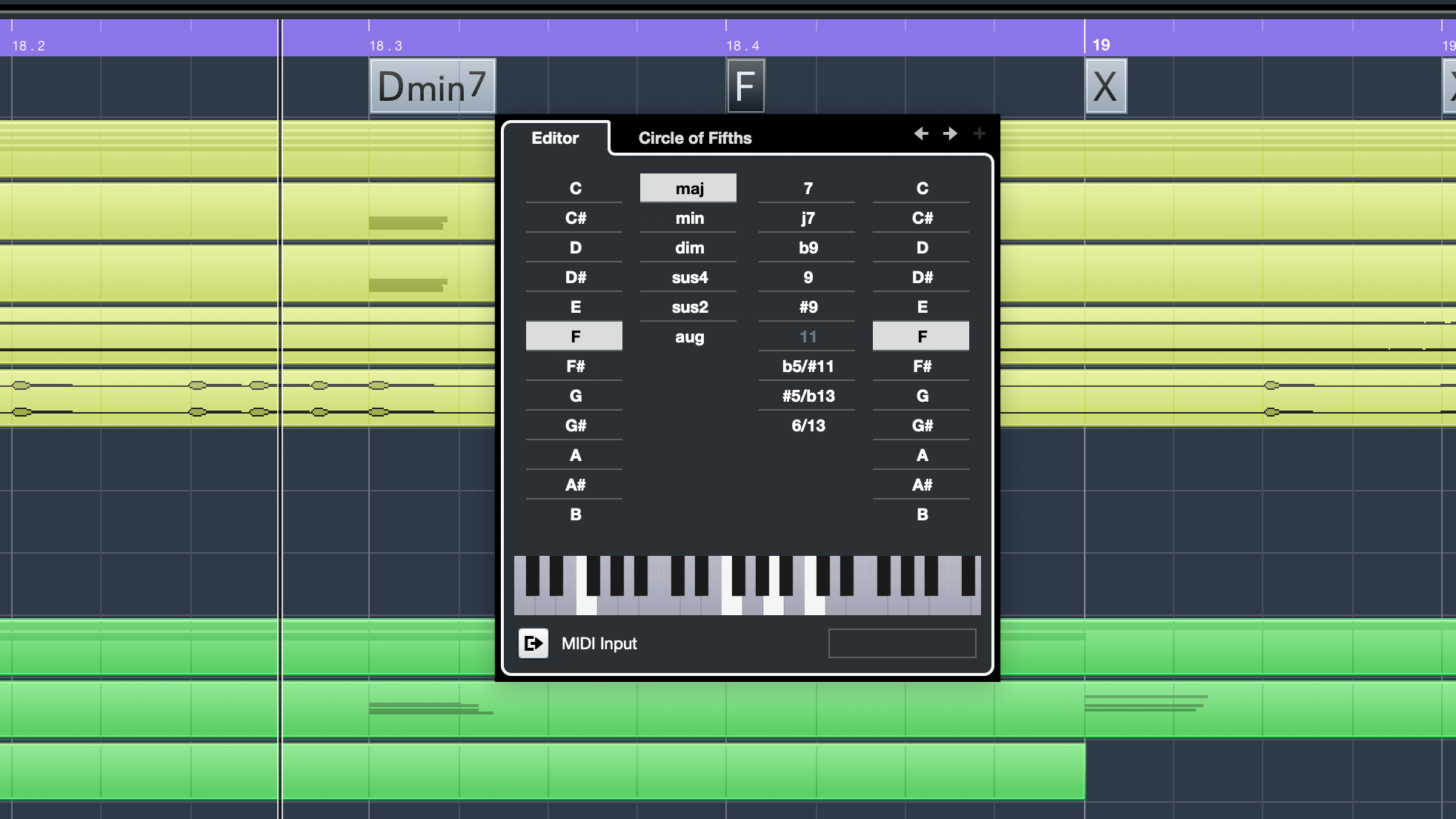Image resolution: width=1456 pixels, height=819 pixels.
Task: Open the Circle of Fifths tab
Action: tap(695, 138)
